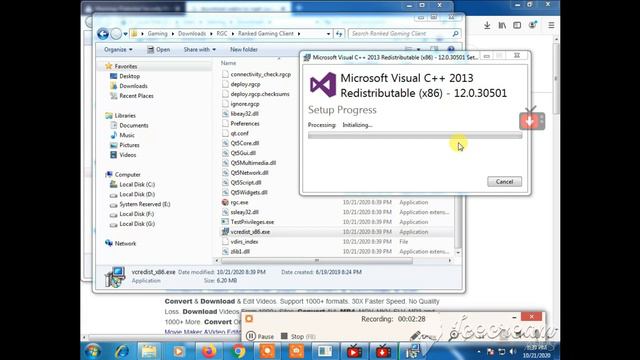Open the Pictures library
This screenshot has height=360, width=640.
129,145
